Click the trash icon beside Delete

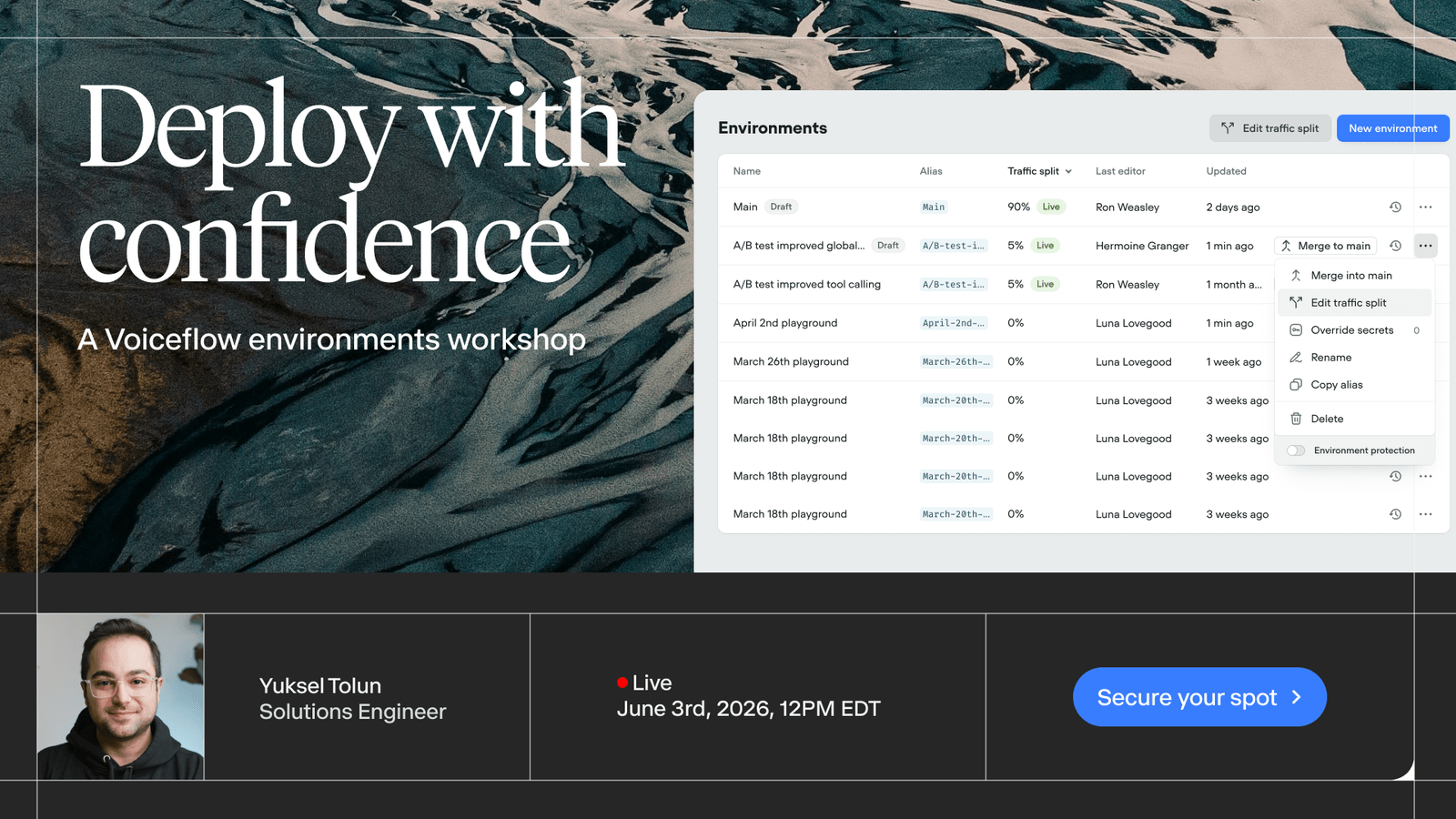[1296, 419]
